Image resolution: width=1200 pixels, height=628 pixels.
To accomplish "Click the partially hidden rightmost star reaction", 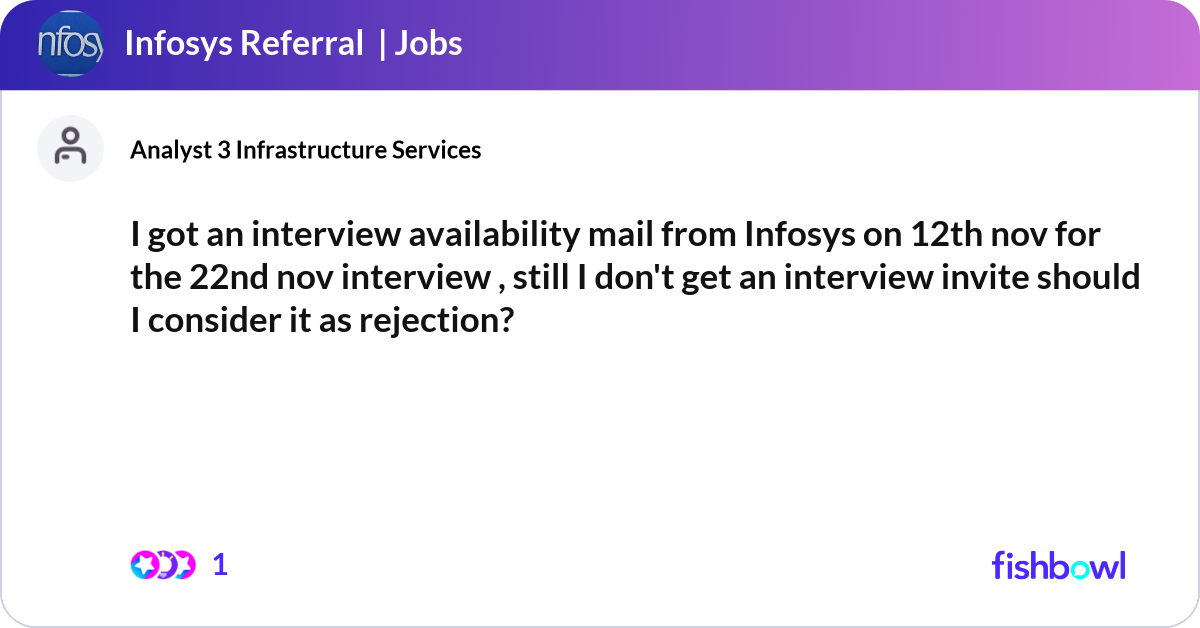I will tap(185, 565).
